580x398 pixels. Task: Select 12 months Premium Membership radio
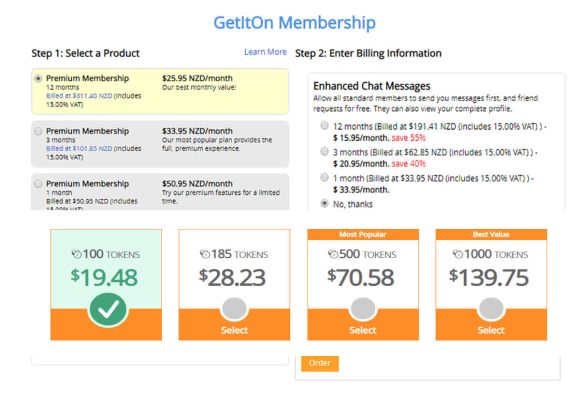click(x=38, y=78)
